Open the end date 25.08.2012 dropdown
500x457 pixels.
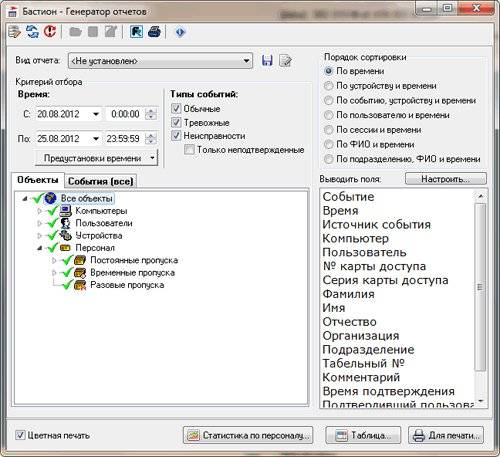(x=96, y=138)
